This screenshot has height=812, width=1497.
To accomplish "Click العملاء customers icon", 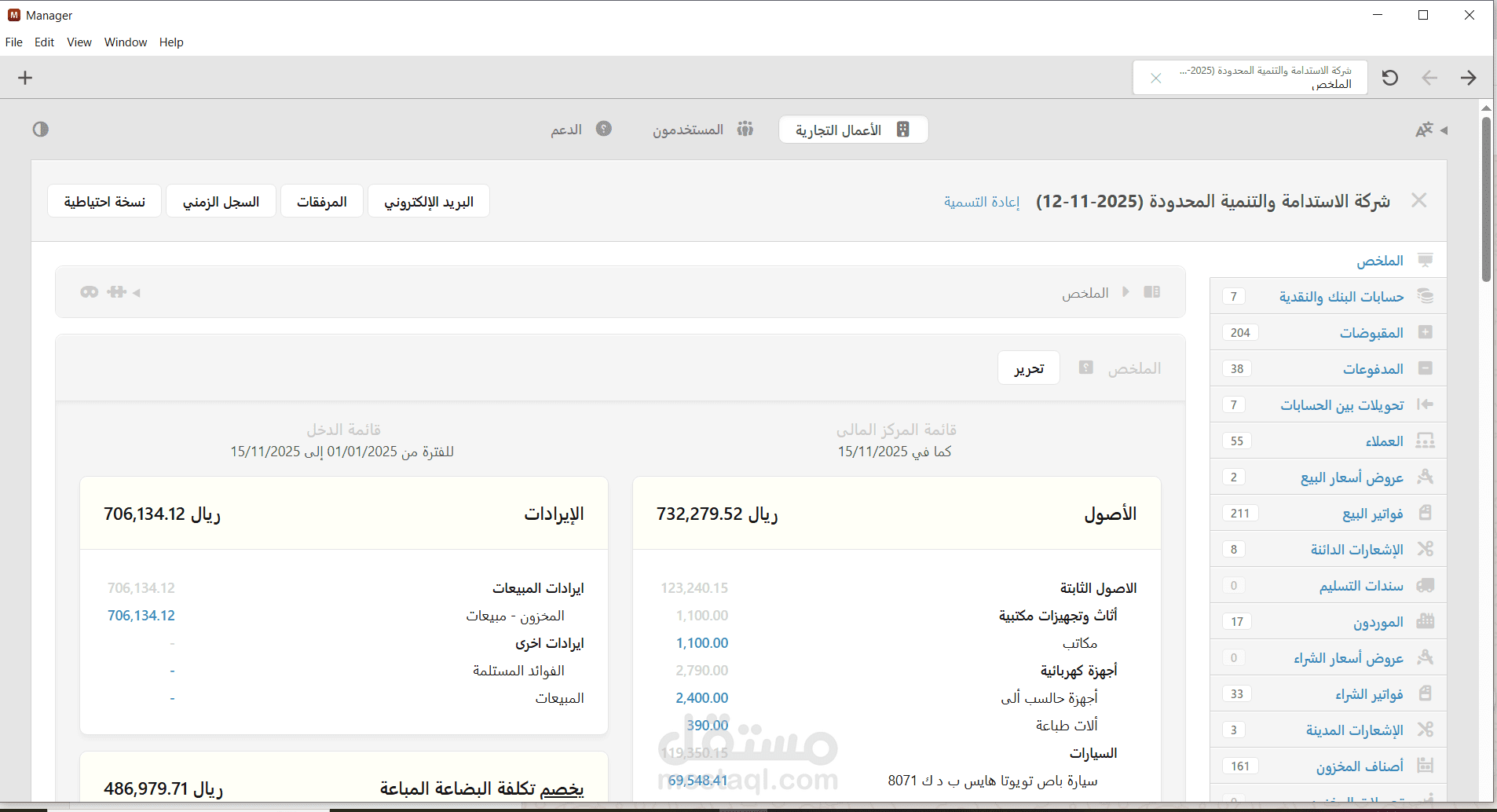I will (x=1426, y=441).
